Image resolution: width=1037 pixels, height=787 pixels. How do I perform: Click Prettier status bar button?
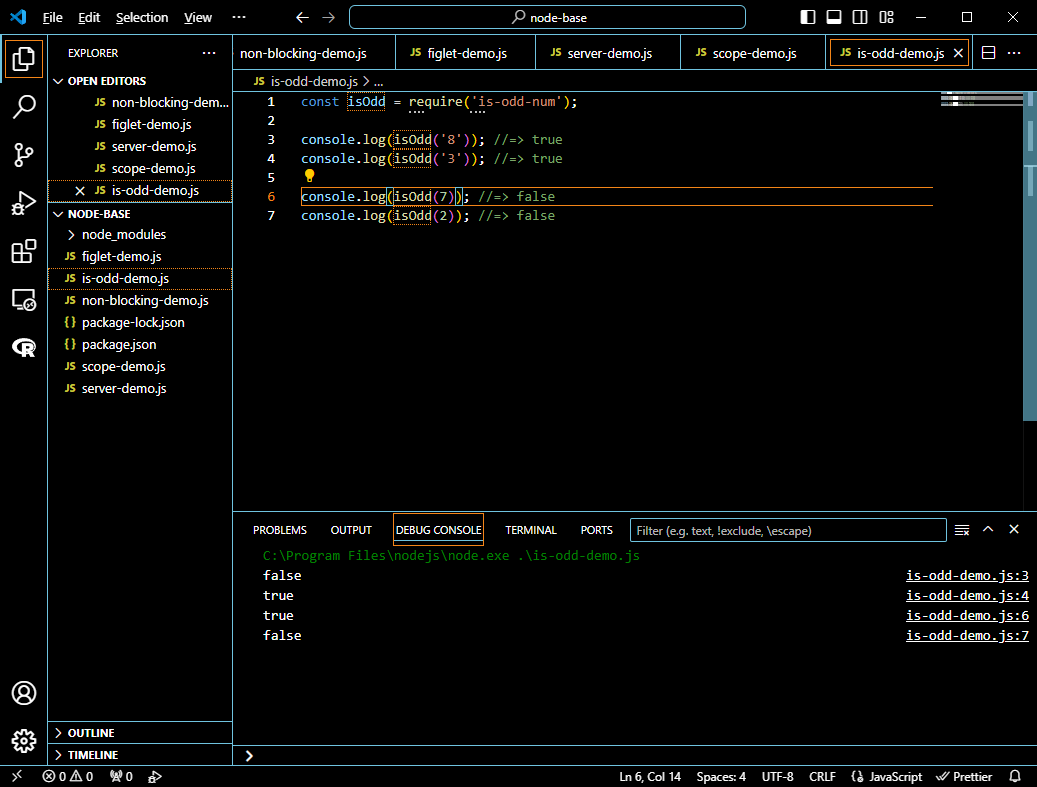pos(964,776)
